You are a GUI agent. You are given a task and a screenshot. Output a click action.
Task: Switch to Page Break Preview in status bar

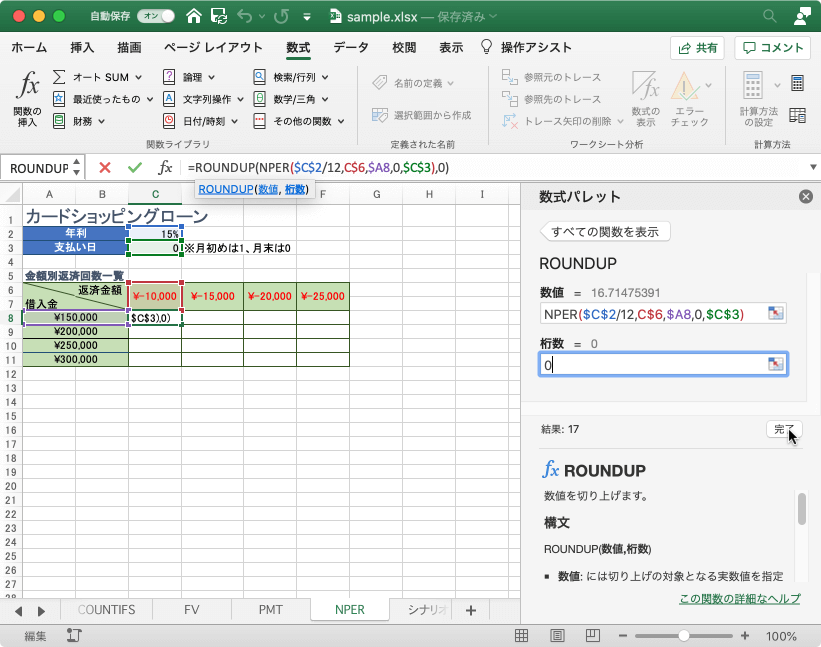593,635
